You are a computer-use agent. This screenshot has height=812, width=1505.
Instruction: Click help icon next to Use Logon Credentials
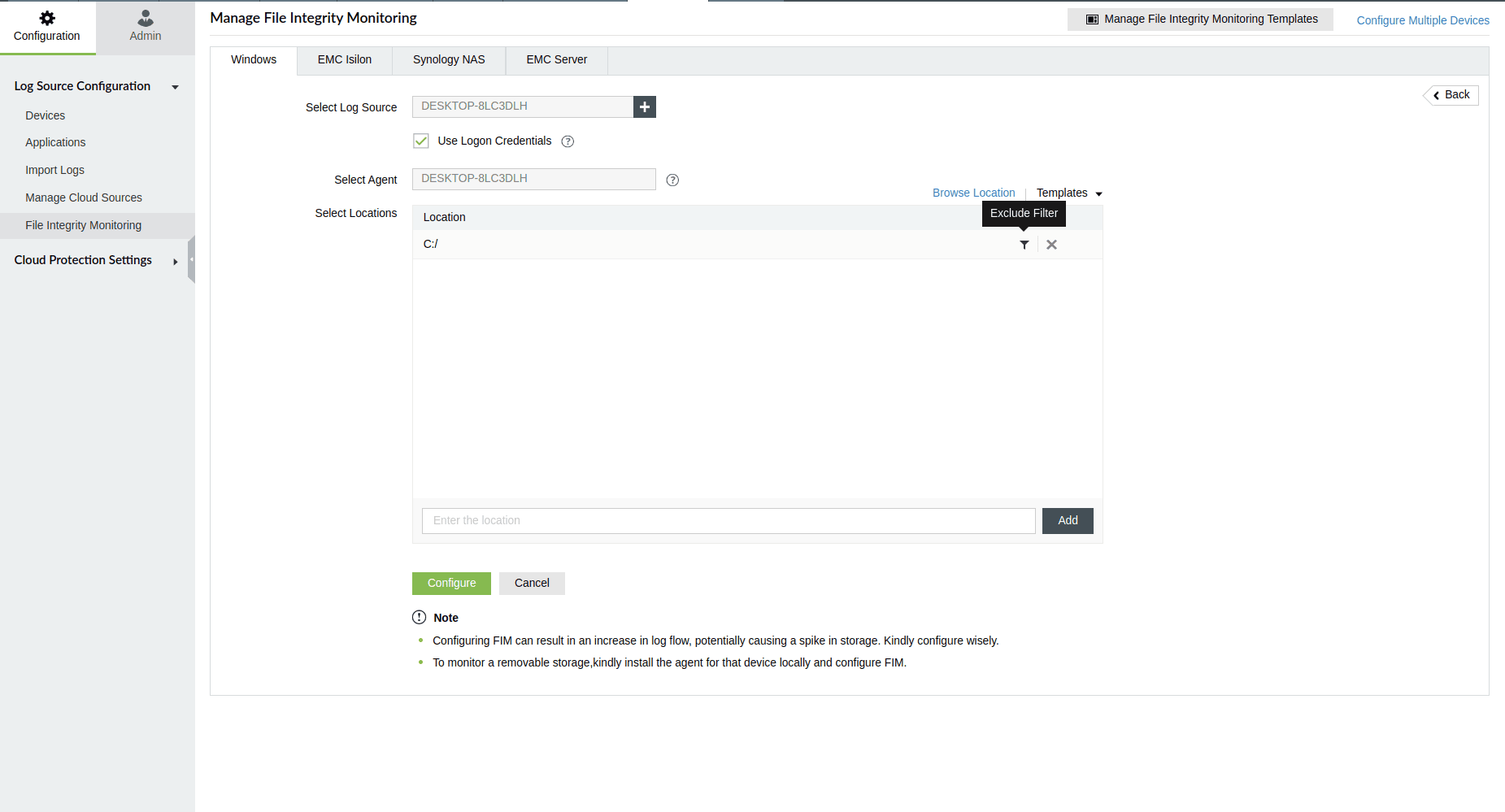(x=568, y=141)
